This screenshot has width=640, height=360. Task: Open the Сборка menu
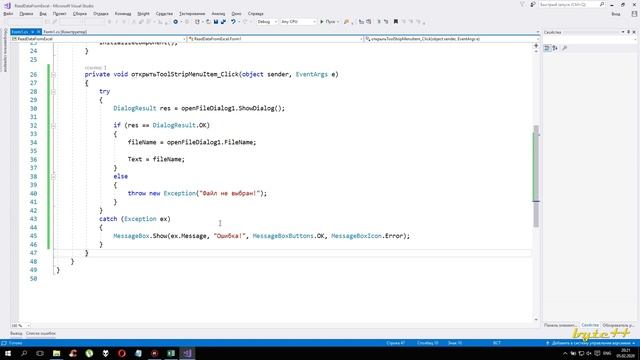tap(80, 13)
